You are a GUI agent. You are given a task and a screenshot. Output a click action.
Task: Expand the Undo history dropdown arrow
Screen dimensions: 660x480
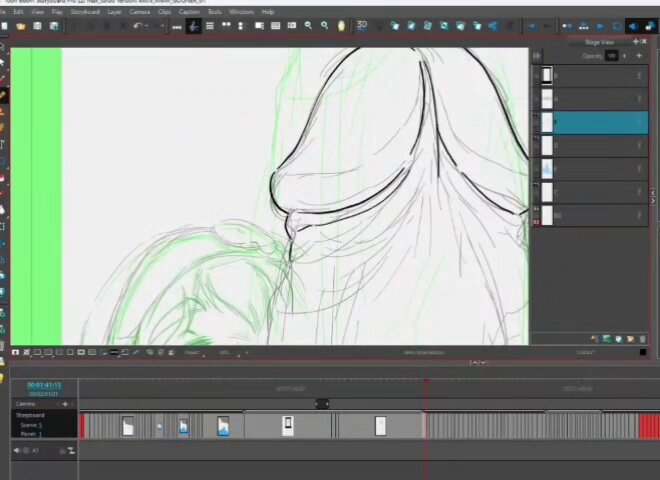point(147,26)
